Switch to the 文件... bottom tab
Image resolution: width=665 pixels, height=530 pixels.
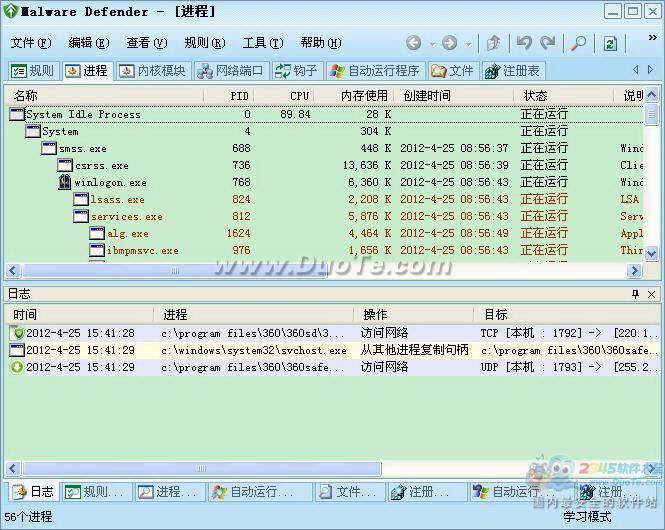[349, 492]
